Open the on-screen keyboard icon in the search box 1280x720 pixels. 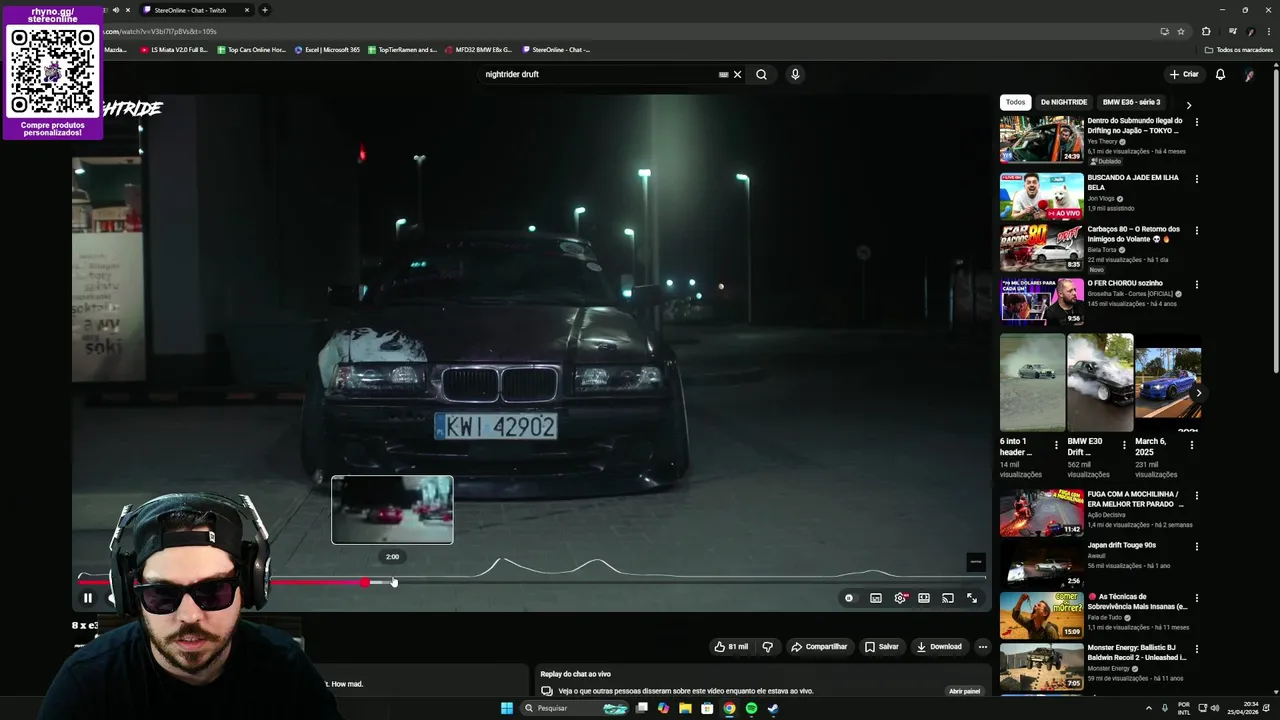coord(723,74)
